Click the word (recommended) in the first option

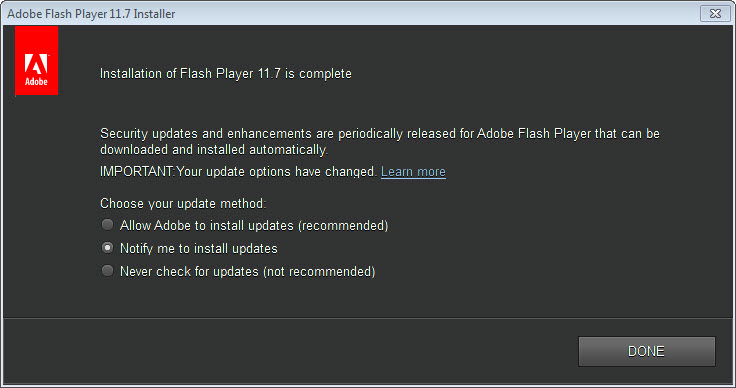[343, 226]
